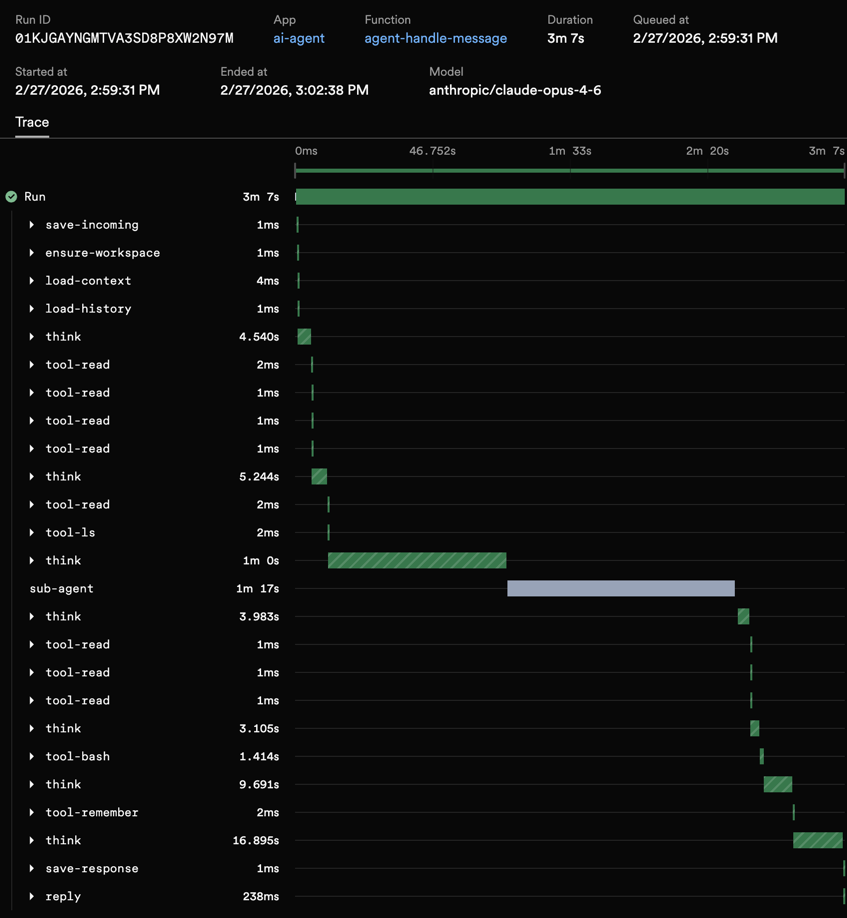847x918 pixels.
Task: Select the blue sub-agent timeline bar
Action: pyautogui.click(x=620, y=588)
